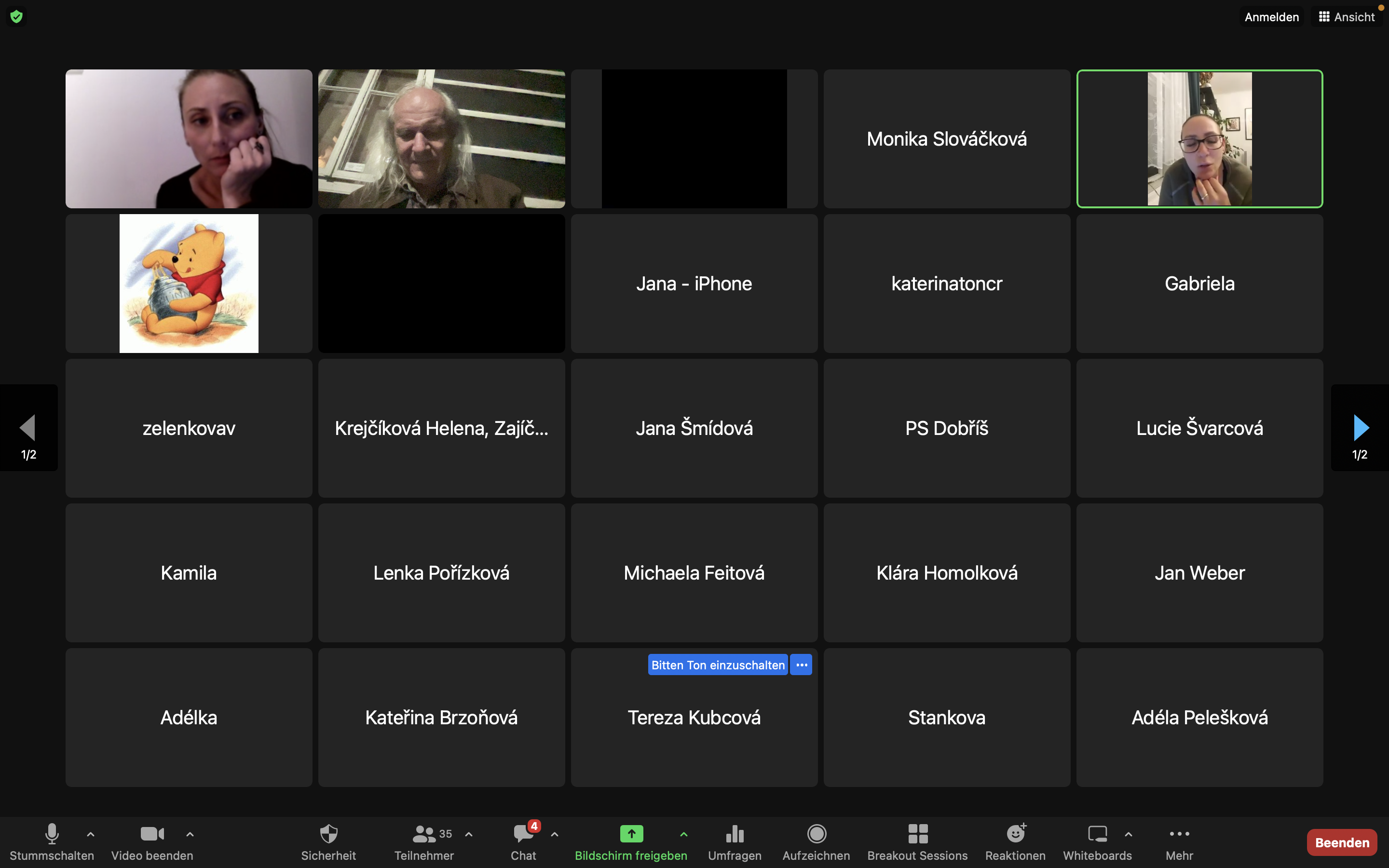Expand video options chevron beside Video beenden
Viewport: 1389px width, 868px height.
pyautogui.click(x=190, y=834)
